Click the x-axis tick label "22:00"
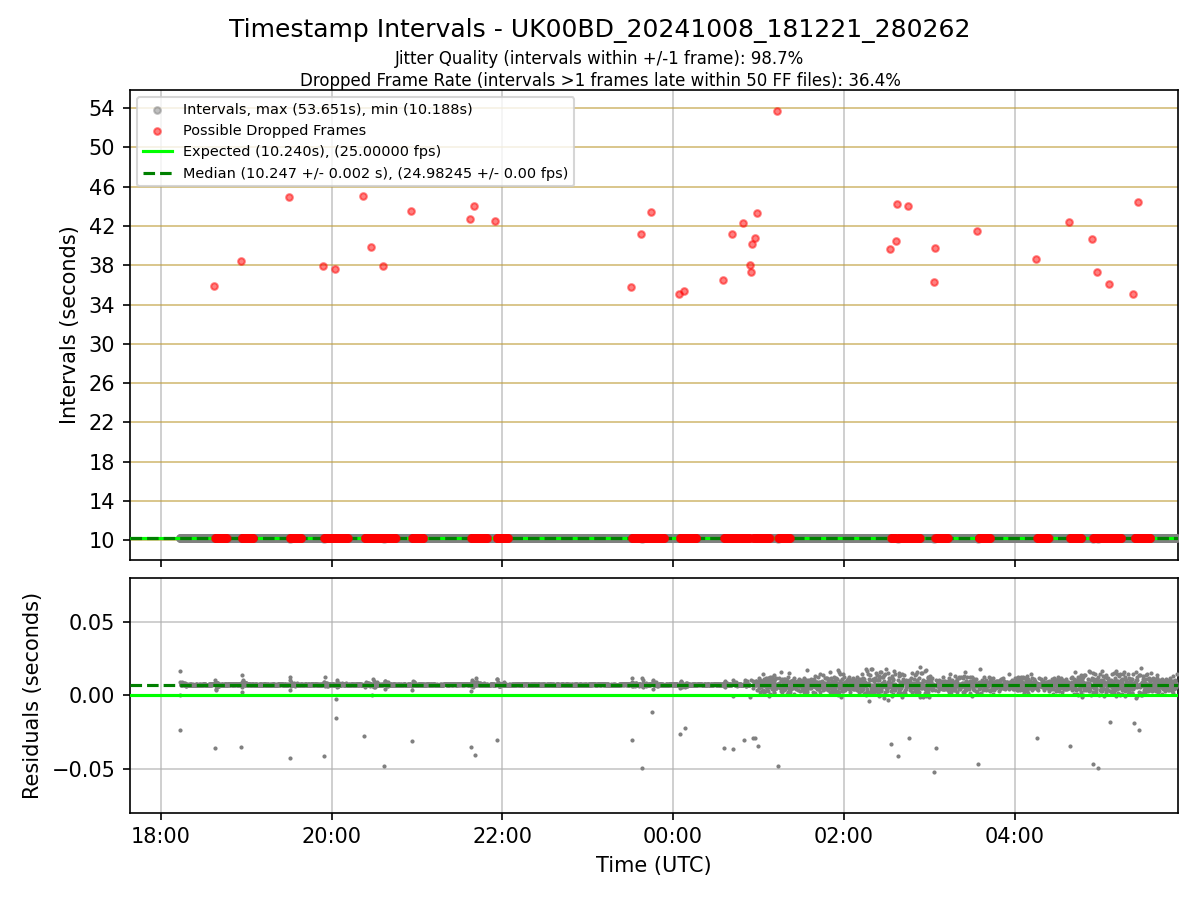Screen dimensions: 1200x900 [502, 834]
